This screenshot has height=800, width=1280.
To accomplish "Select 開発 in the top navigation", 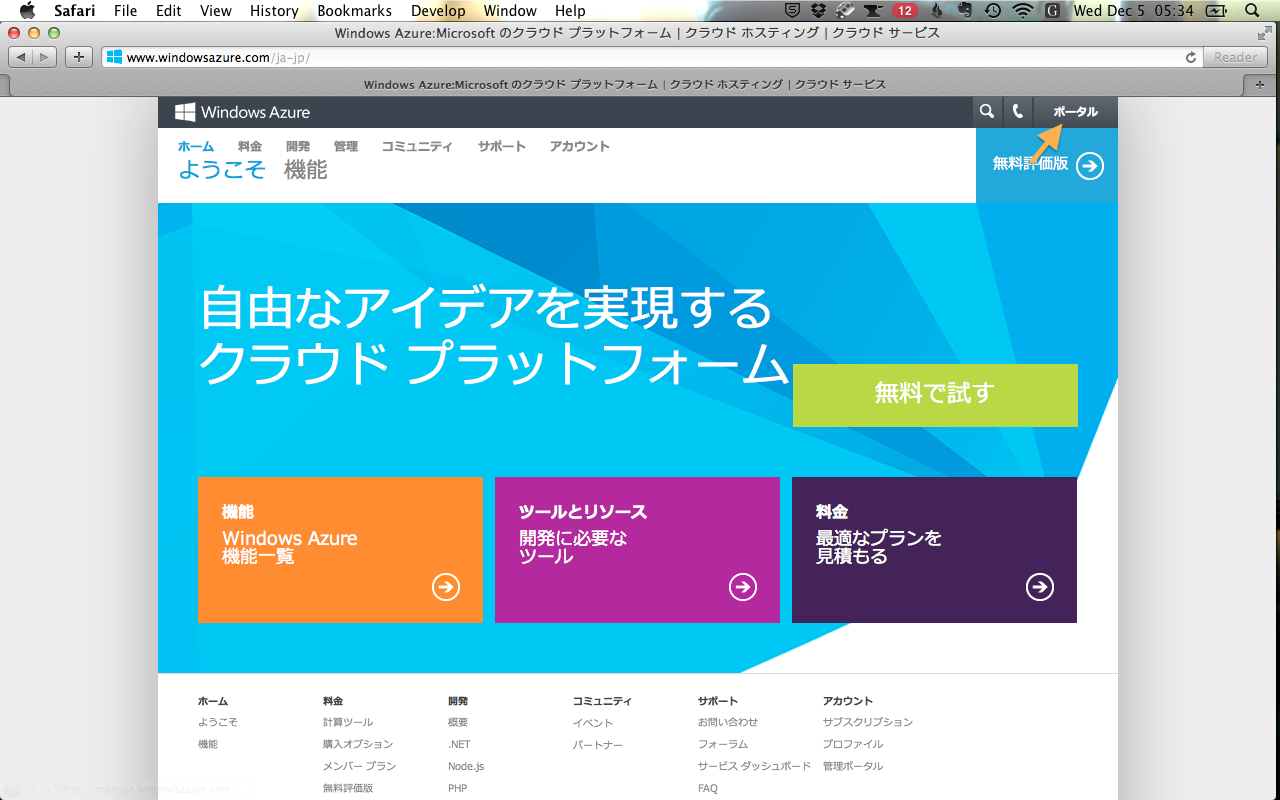I will coord(298,146).
